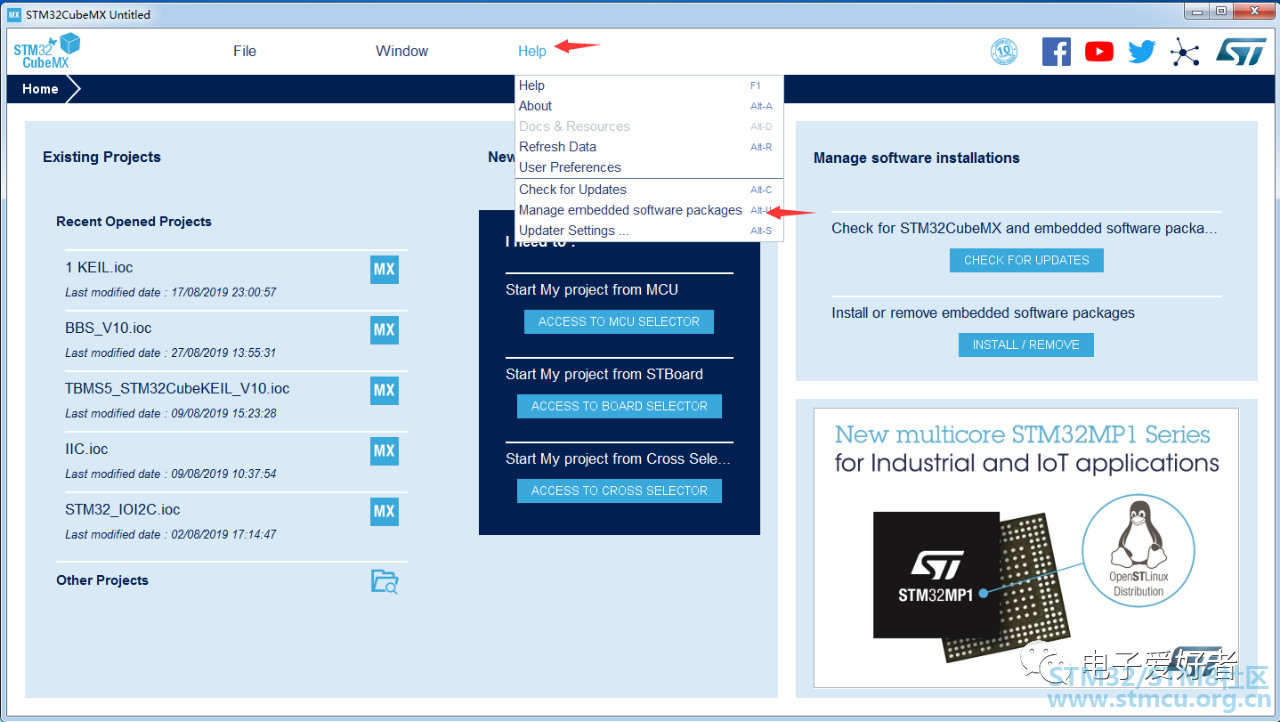Click Recent Opened Projects heading
1280x722 pixels.
(134, 222)
